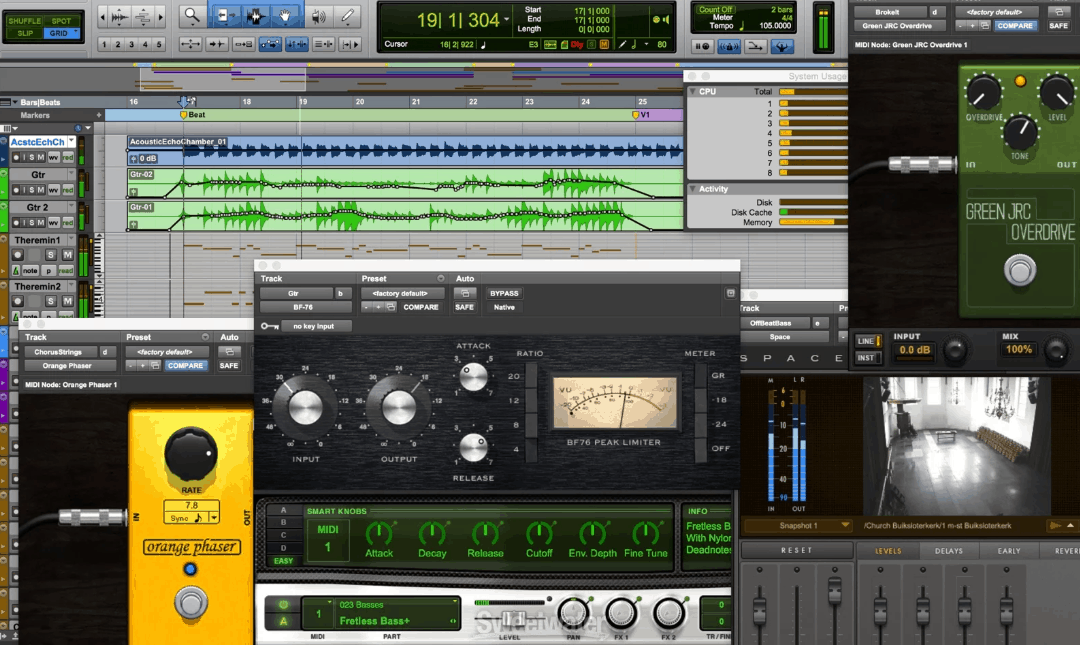
Task: Enable Tab to Transients
Action: click(215, 45)
